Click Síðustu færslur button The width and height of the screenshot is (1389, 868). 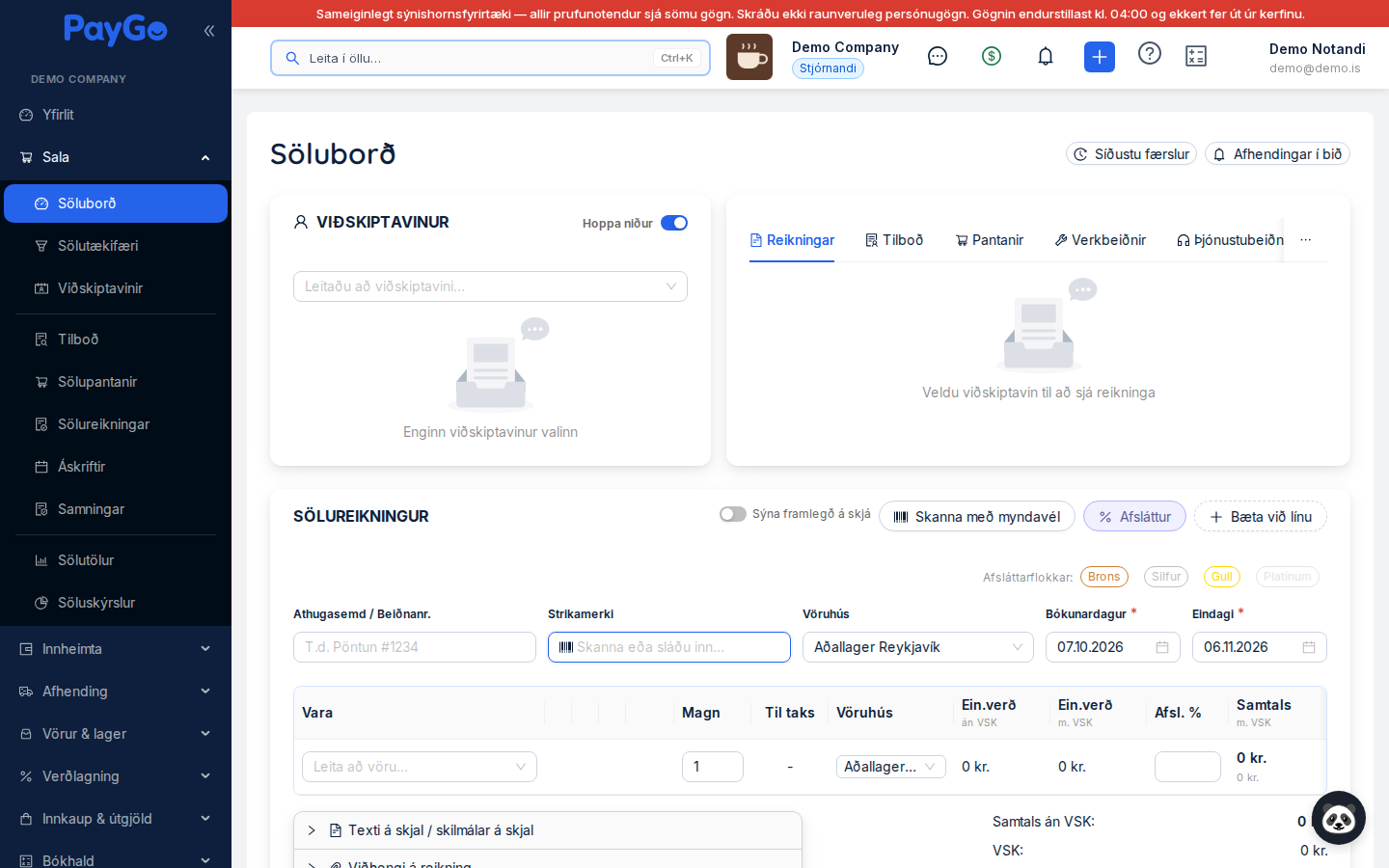[x=1131, y=154]
